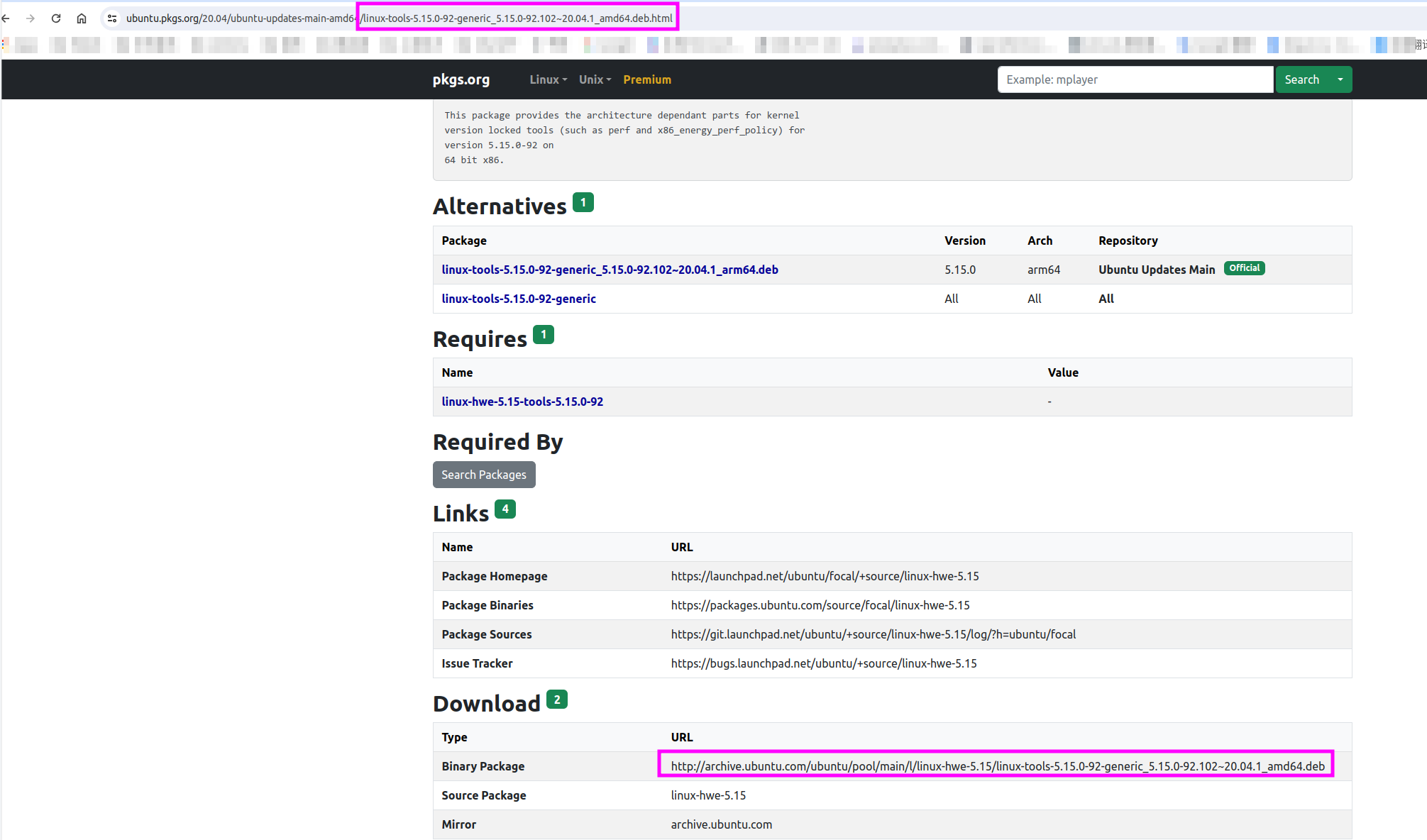Click the Package Binaries packages.ubuntu.com URL
The image size is (1427, 840).
(820, 605)
